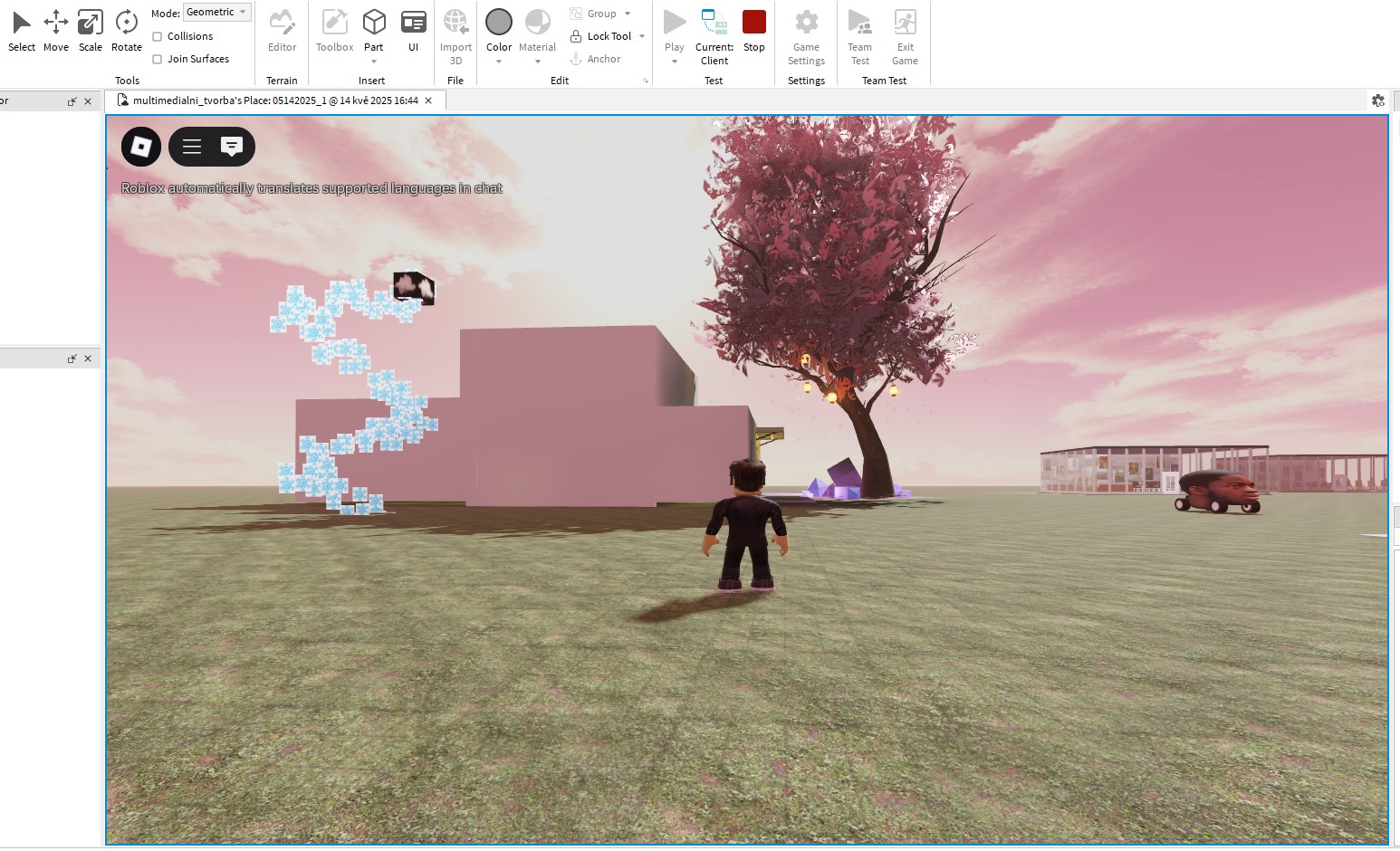Close the upper left panel
Image resolution: width=1400 pixels, height=851 pixels.
click(x=88, y=101)
